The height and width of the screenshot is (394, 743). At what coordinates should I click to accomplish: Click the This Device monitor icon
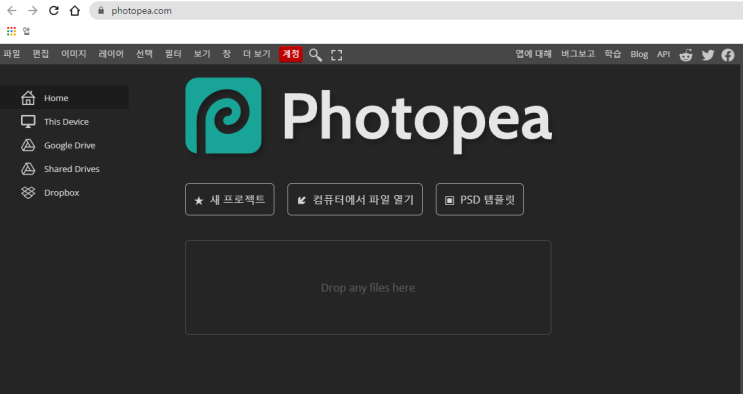[x=28, y=121]
